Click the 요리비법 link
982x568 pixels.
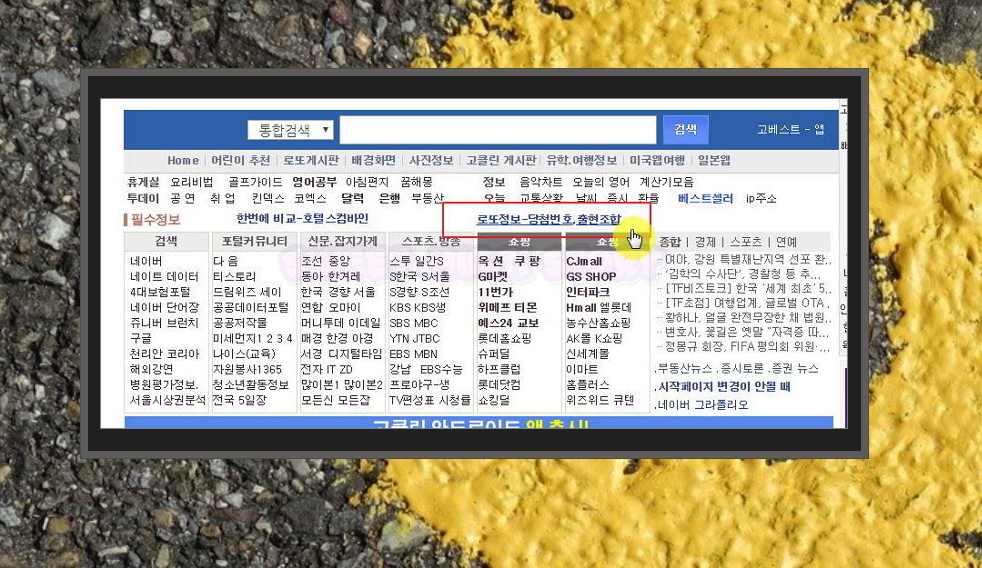[192, 182]
